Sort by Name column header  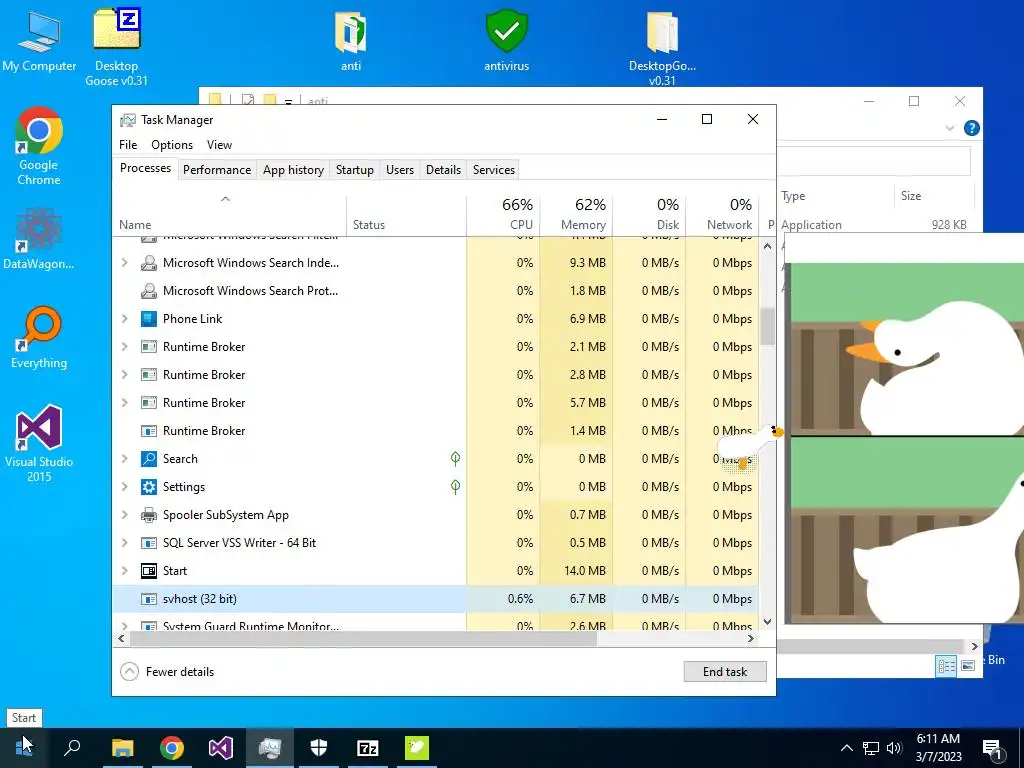coord(230,214)
